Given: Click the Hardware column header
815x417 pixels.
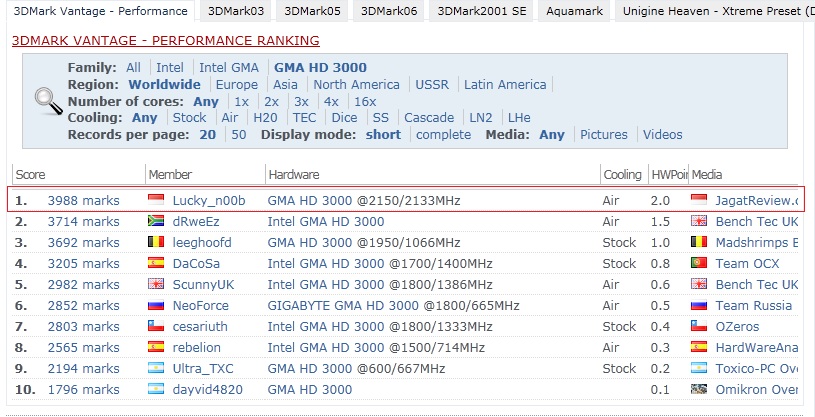Looking at the screenshot, I should (293, 175).
